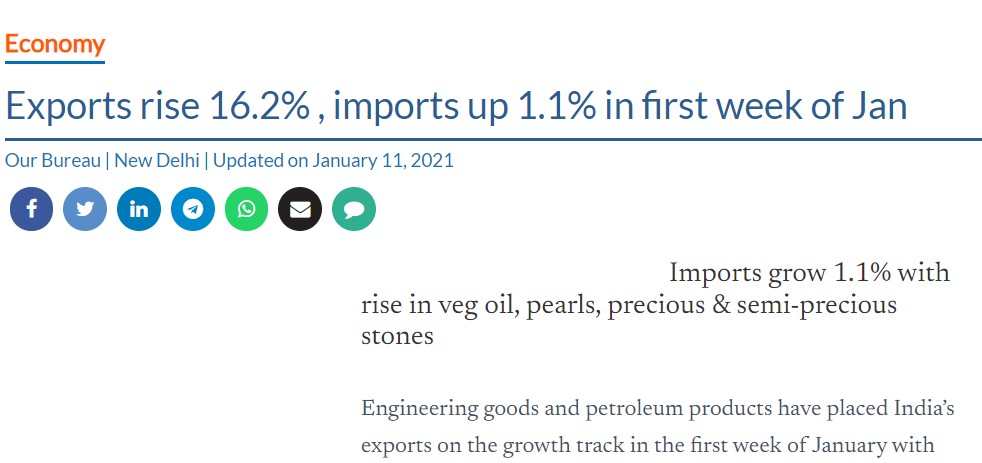
Task: Tweet this article via Twitter icon
Action: [85, 209]
